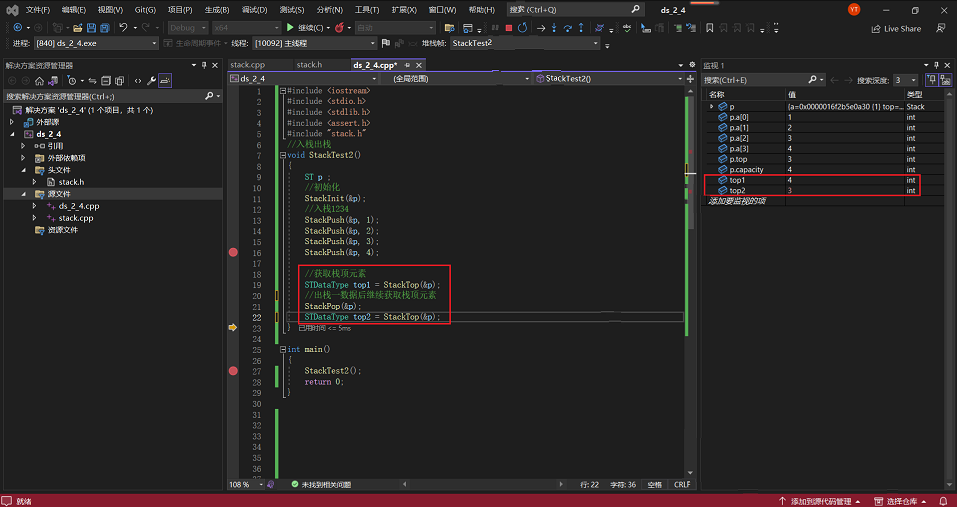Image resolution: width=957 pixels, height=507 pixels.
Task: Toggle auto-hide pin on the Watch 1 panel
Action: click(934, 65)
